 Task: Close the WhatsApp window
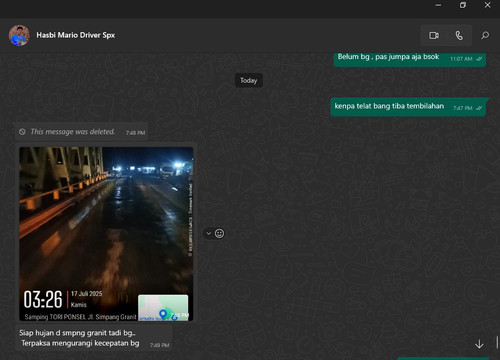point(487,5)
